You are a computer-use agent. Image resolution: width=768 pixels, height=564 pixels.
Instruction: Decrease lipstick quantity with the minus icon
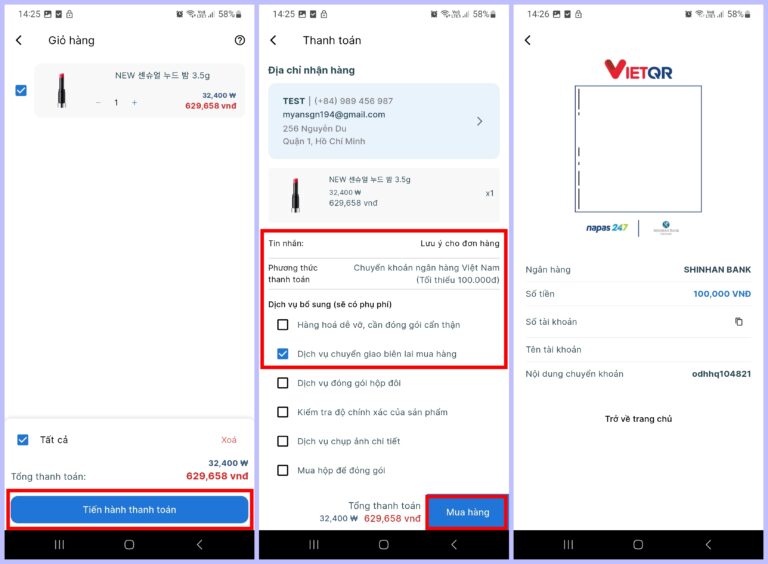[x=98, y=102]
